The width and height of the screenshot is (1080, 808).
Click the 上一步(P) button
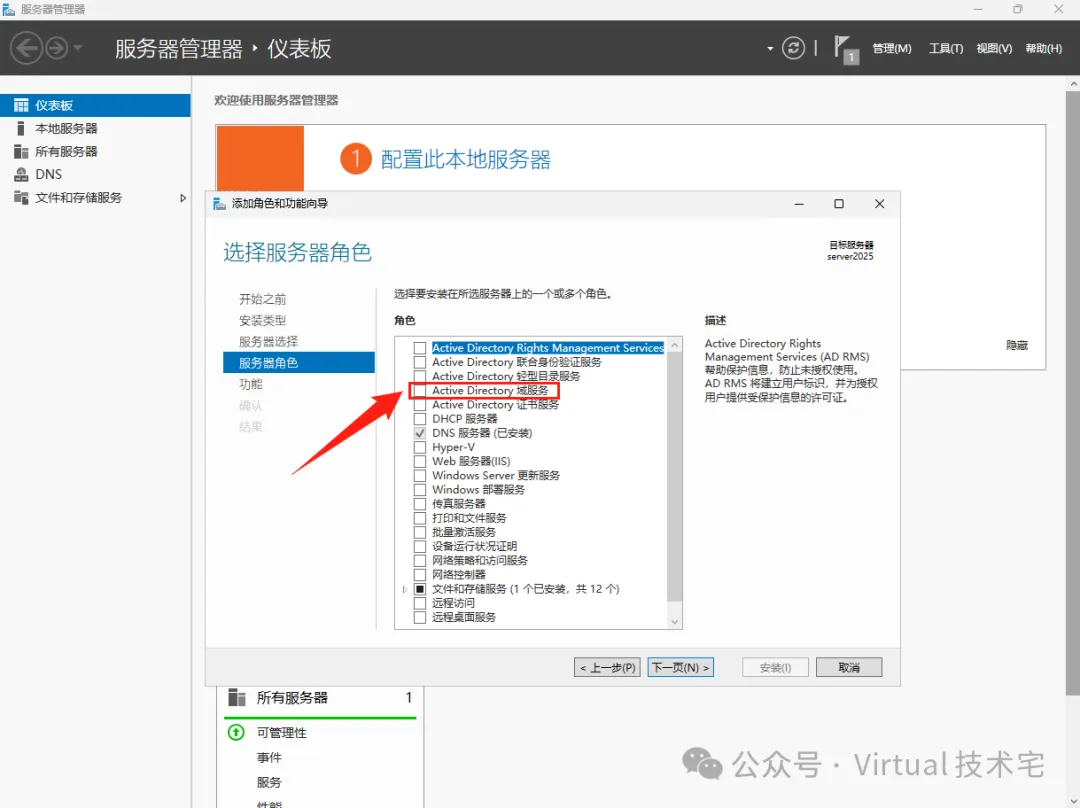tap(608, 667)
